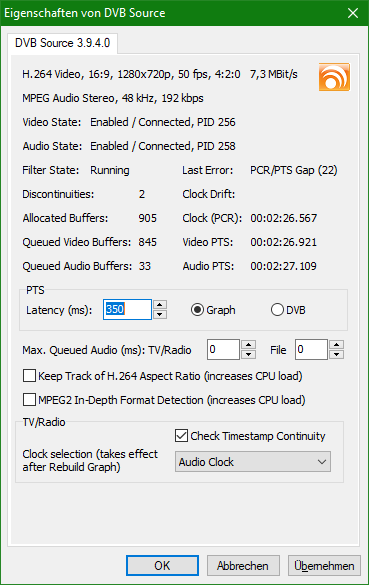Close the Eigenschaften von DVB Source dialog
This screenshot has width=369, height=585.
point(353,13)
